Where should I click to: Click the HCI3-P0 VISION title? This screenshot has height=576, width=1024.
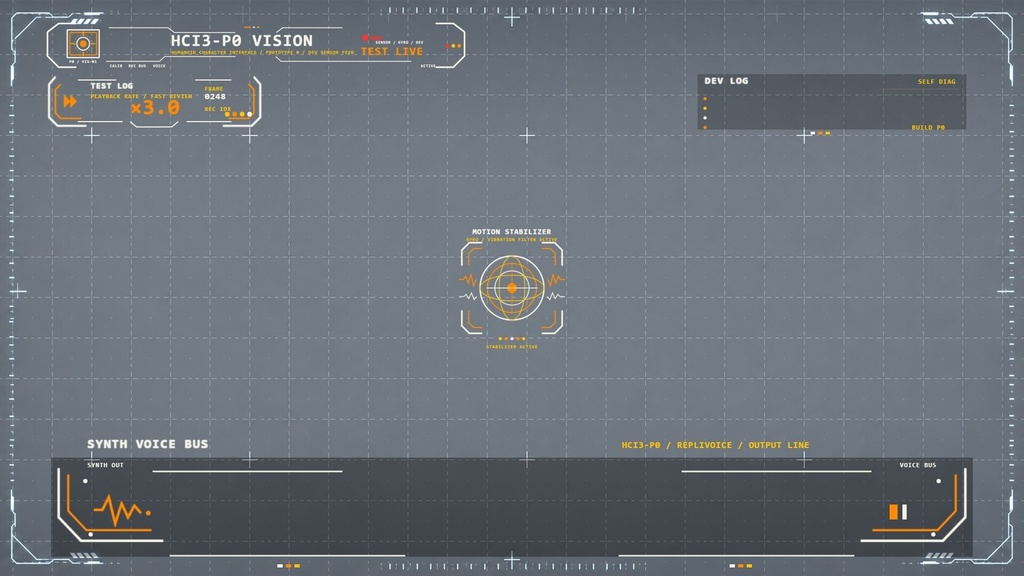(x=242, y=40)
